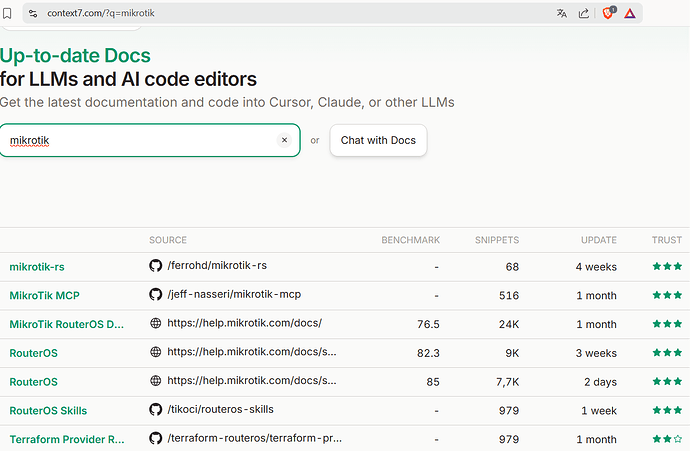Screen dimensions: 690x451
Task: Open the RouterOS Skills library link
Action: pos(48,411)
